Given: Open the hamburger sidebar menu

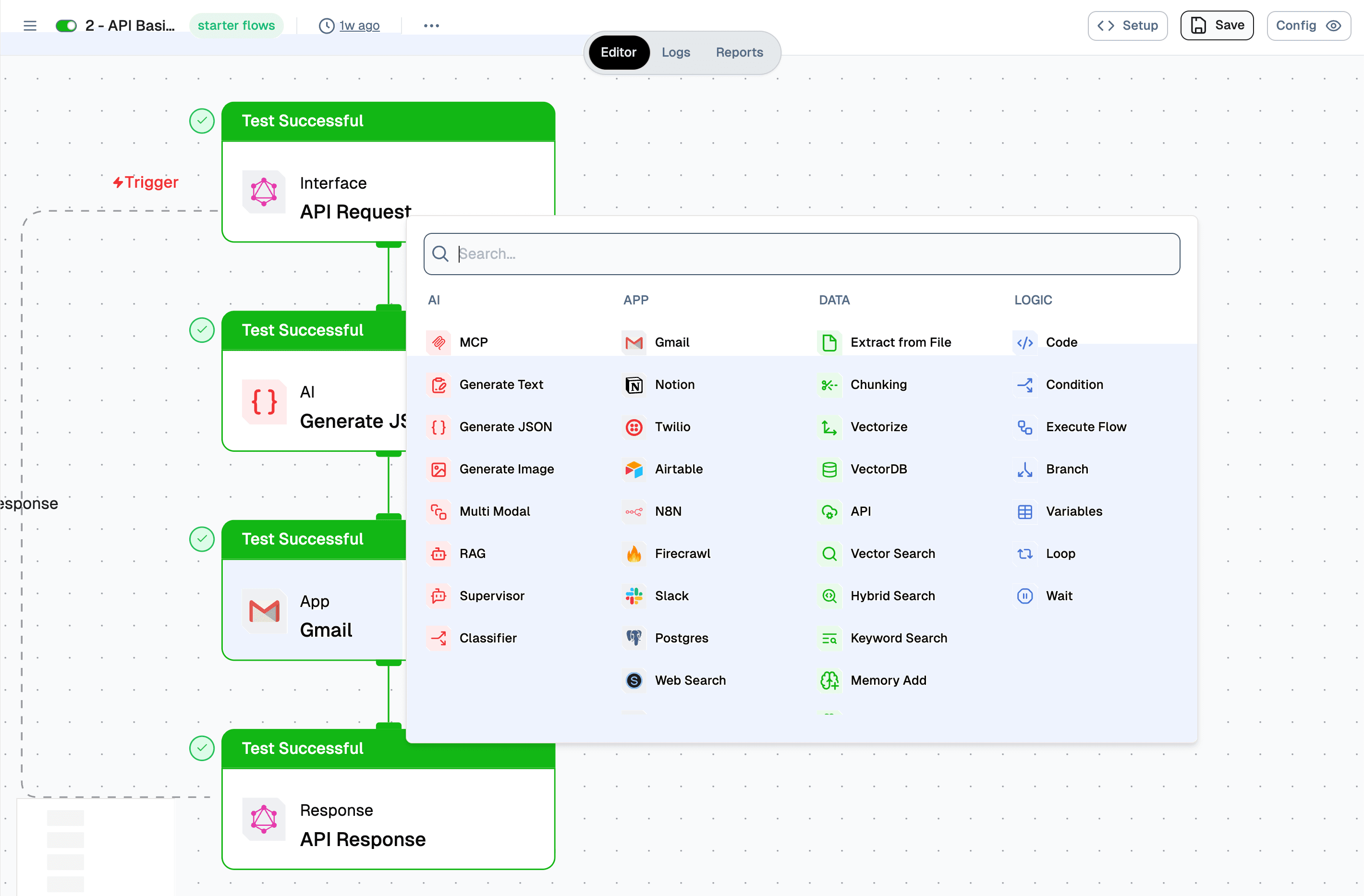Looking at the screenshot, I should pyautogui.click(x=30, y=26).
